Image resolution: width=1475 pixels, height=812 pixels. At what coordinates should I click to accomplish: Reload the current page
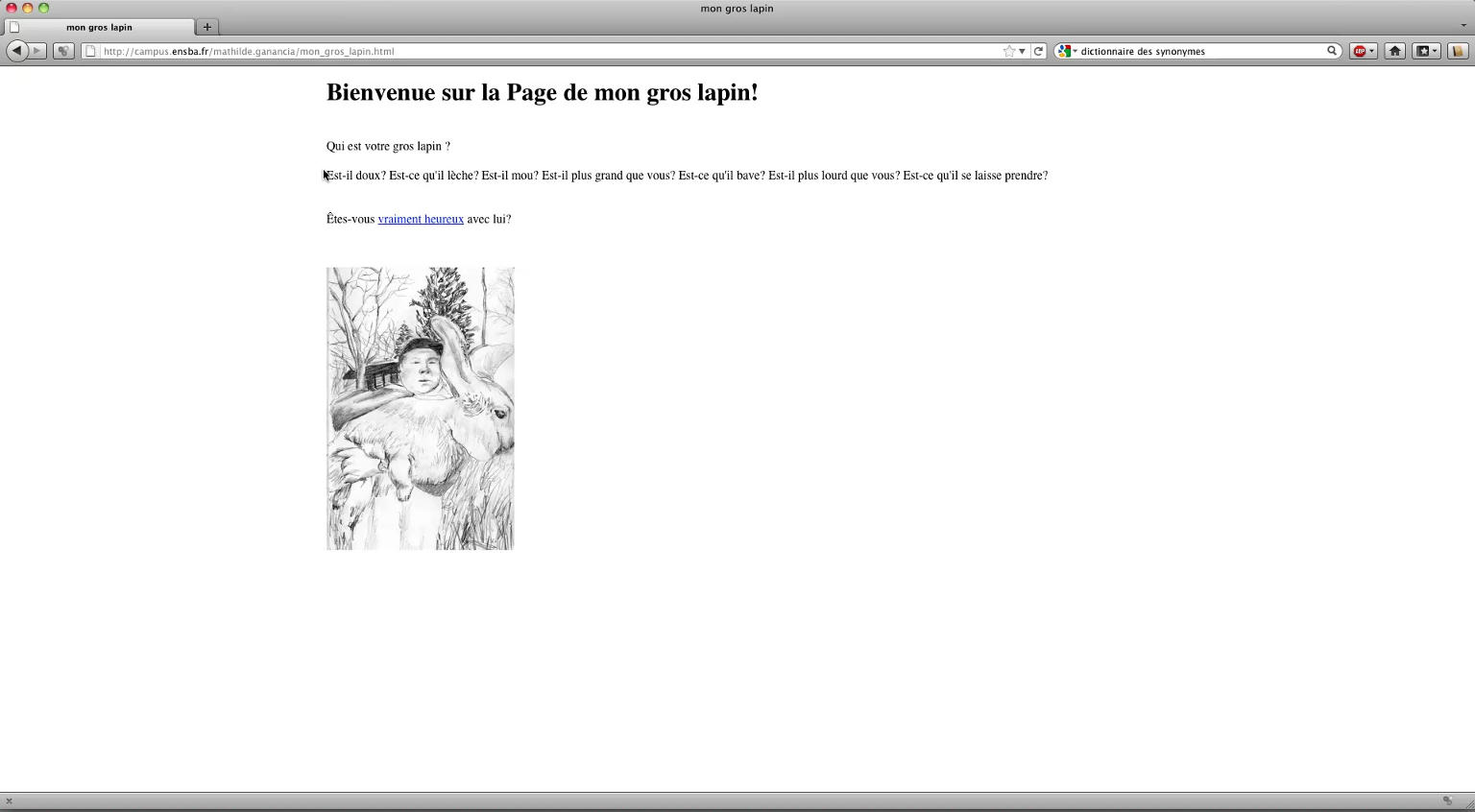pos(1038,52)
